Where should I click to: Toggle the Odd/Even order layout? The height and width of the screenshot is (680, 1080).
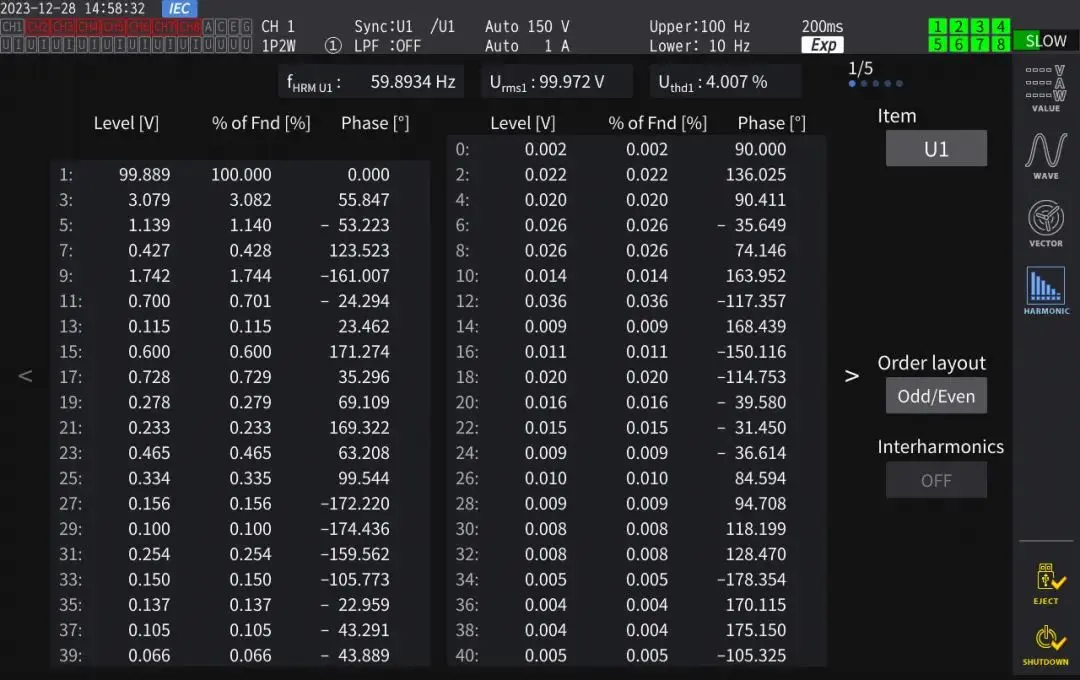tap(935, 396)
